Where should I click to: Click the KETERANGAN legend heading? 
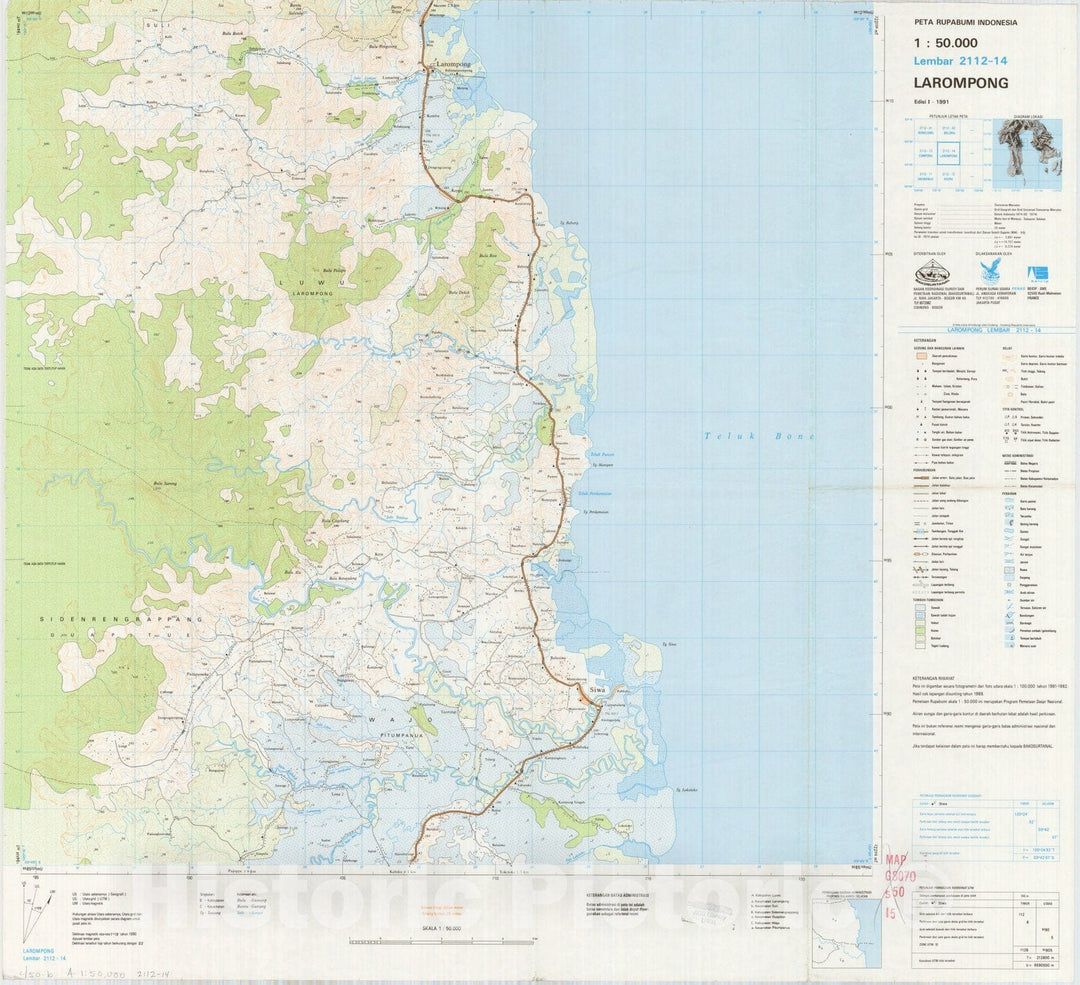click(925, 340)
